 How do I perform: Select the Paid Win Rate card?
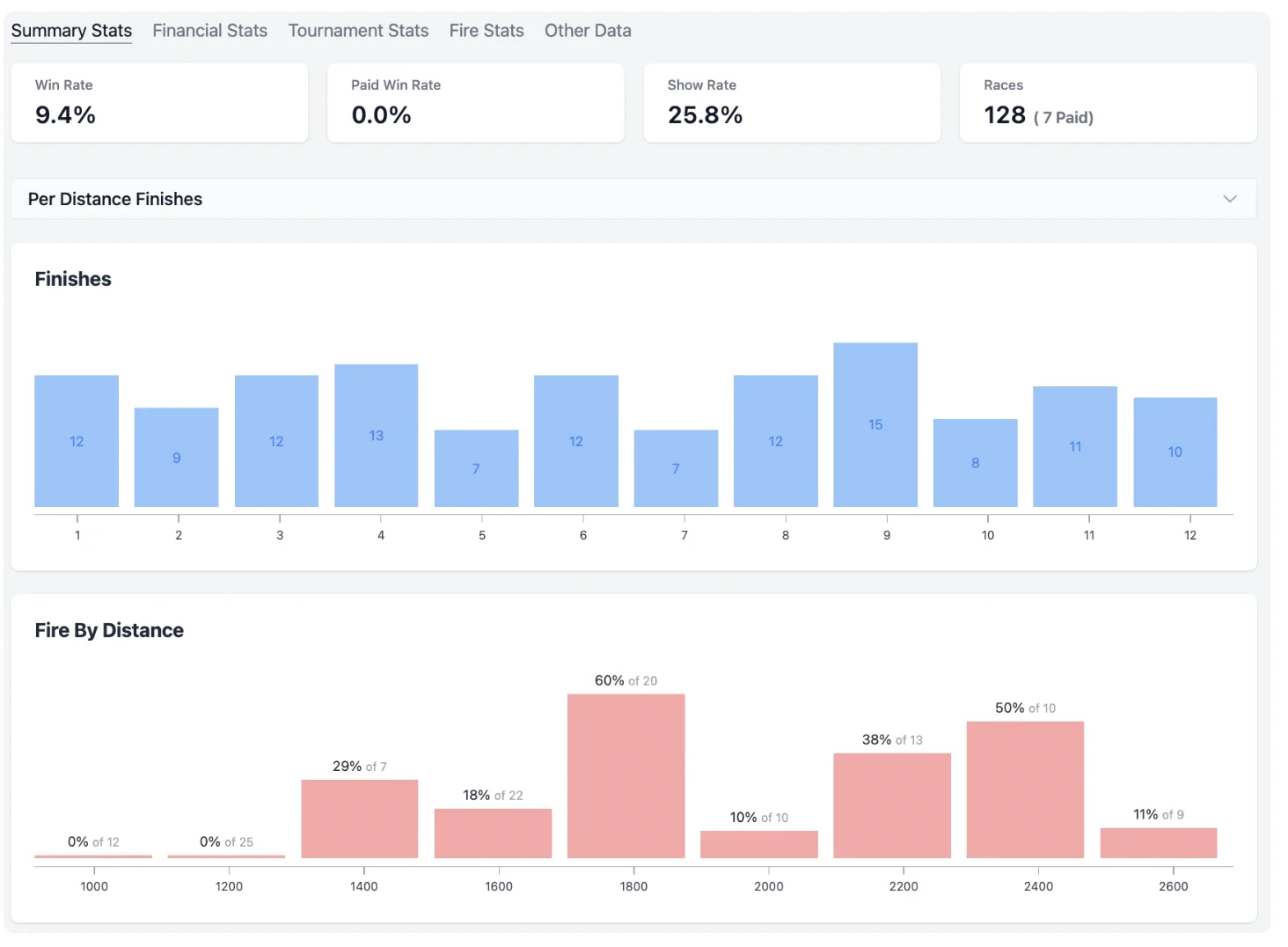tap(475, 102)
